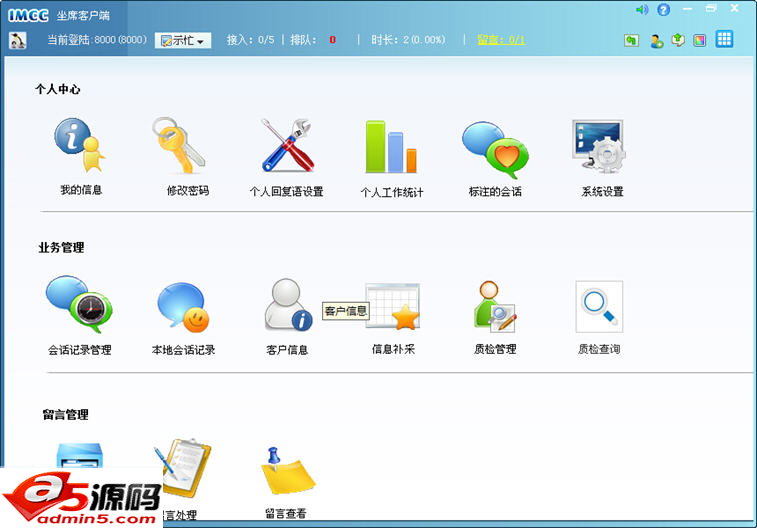Click the green return arrow toolbar icon
This screenshot has width=757, height=528.
(631, 40)
